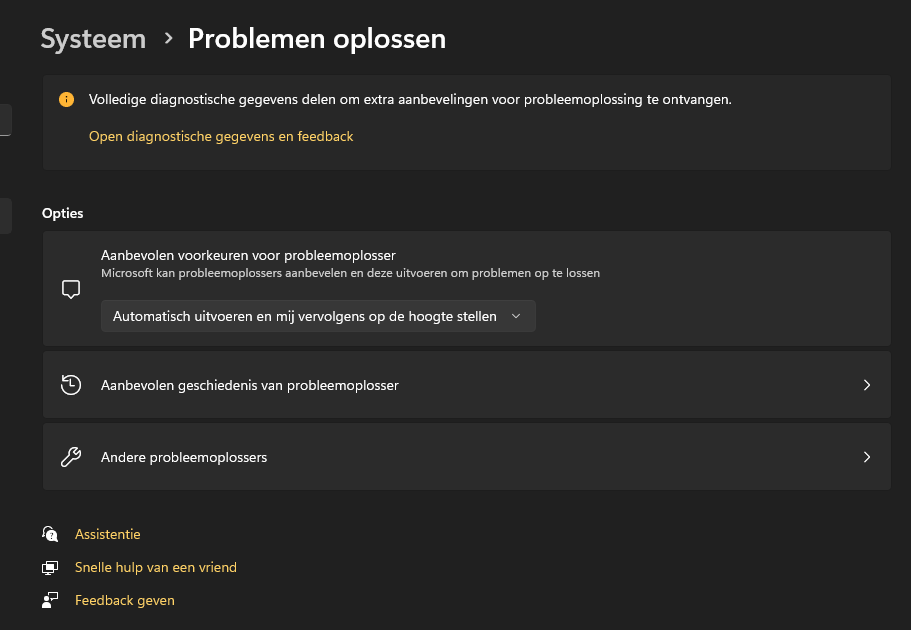Screen dimensions: 911x630
Task: Open the Assistentie link
Action: coord(107,534)
